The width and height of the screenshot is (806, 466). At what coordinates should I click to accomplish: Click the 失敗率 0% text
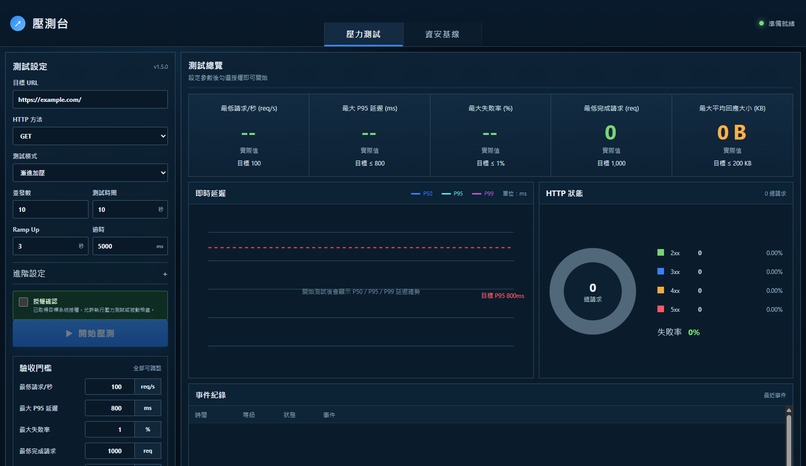click(679, 332)
